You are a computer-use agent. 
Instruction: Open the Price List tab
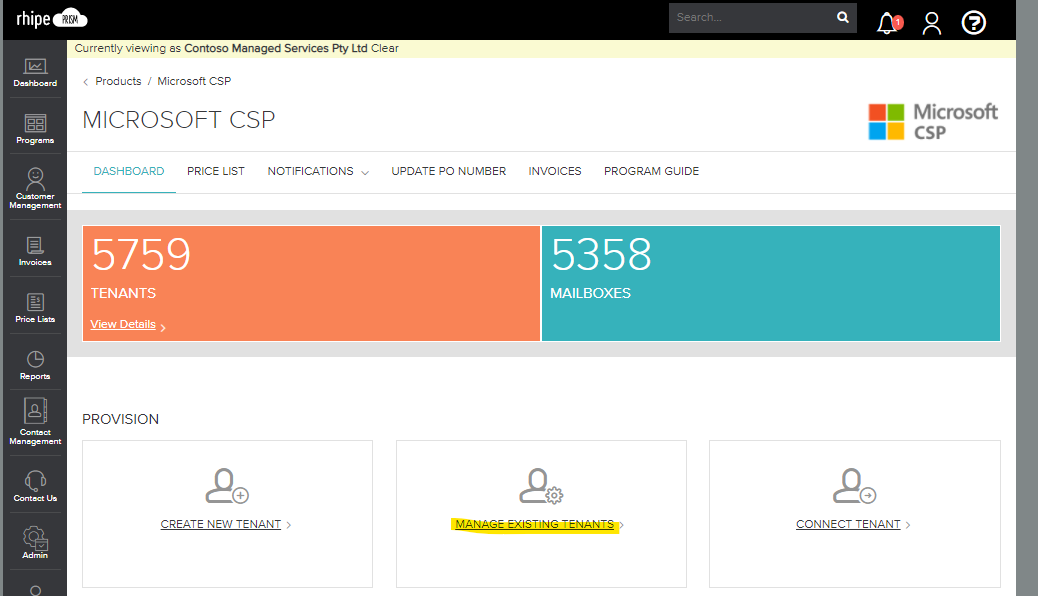click(x=216, y=172)
